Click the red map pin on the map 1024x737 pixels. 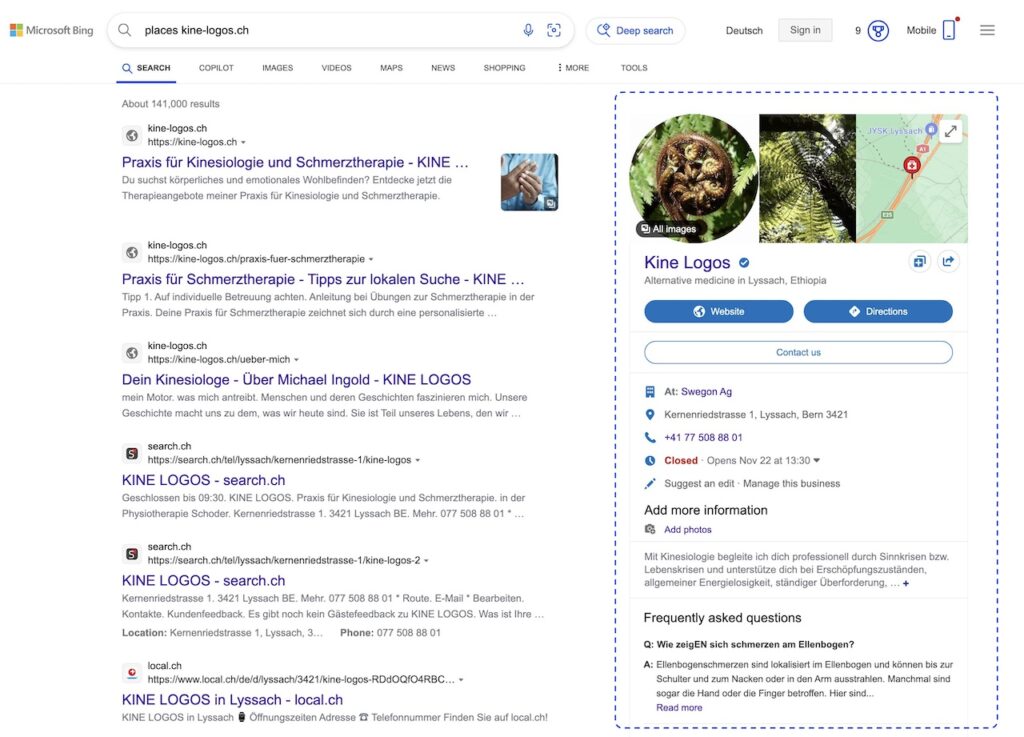pos(912,165)
